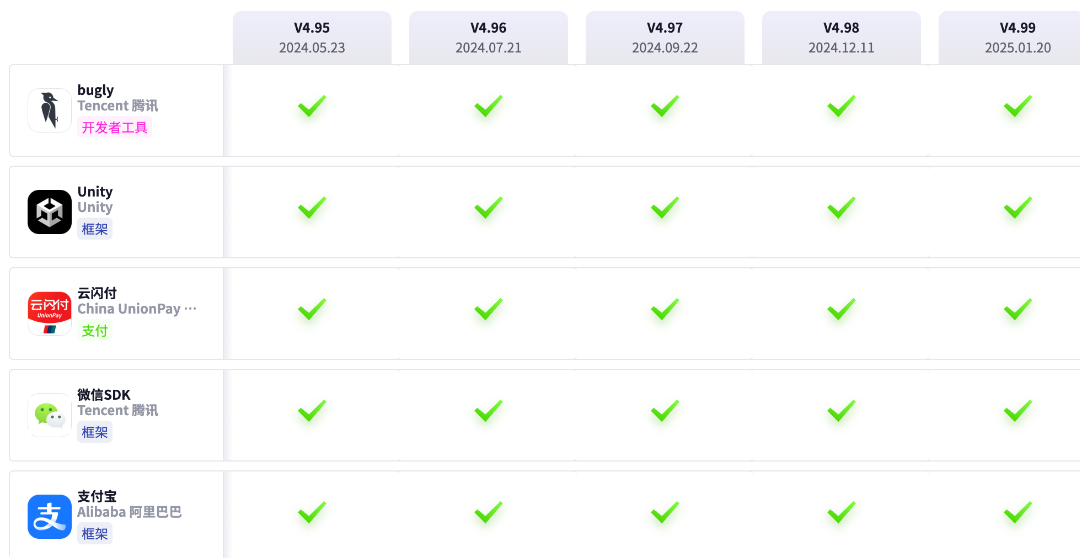Click bugly checkmark under V4.95

pyautogui.click(x=312, y=107)
